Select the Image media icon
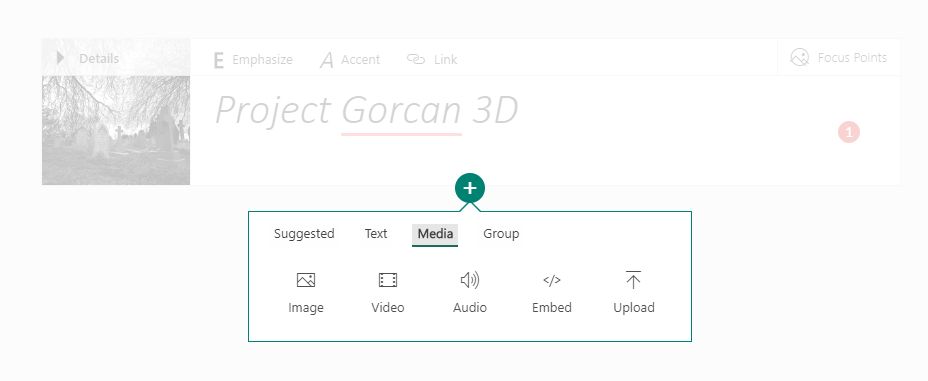The width and height of the screenshot is (928, 381). 305,280
